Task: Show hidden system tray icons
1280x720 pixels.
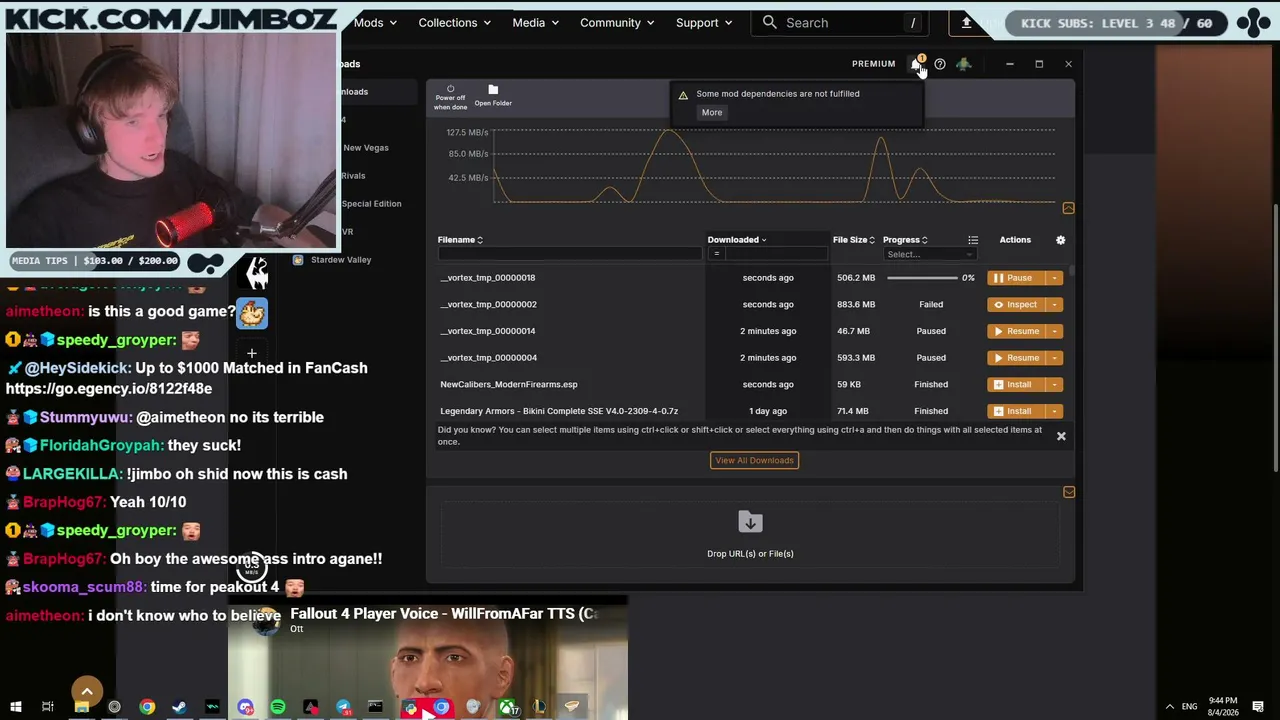Action: (1169, 708)
